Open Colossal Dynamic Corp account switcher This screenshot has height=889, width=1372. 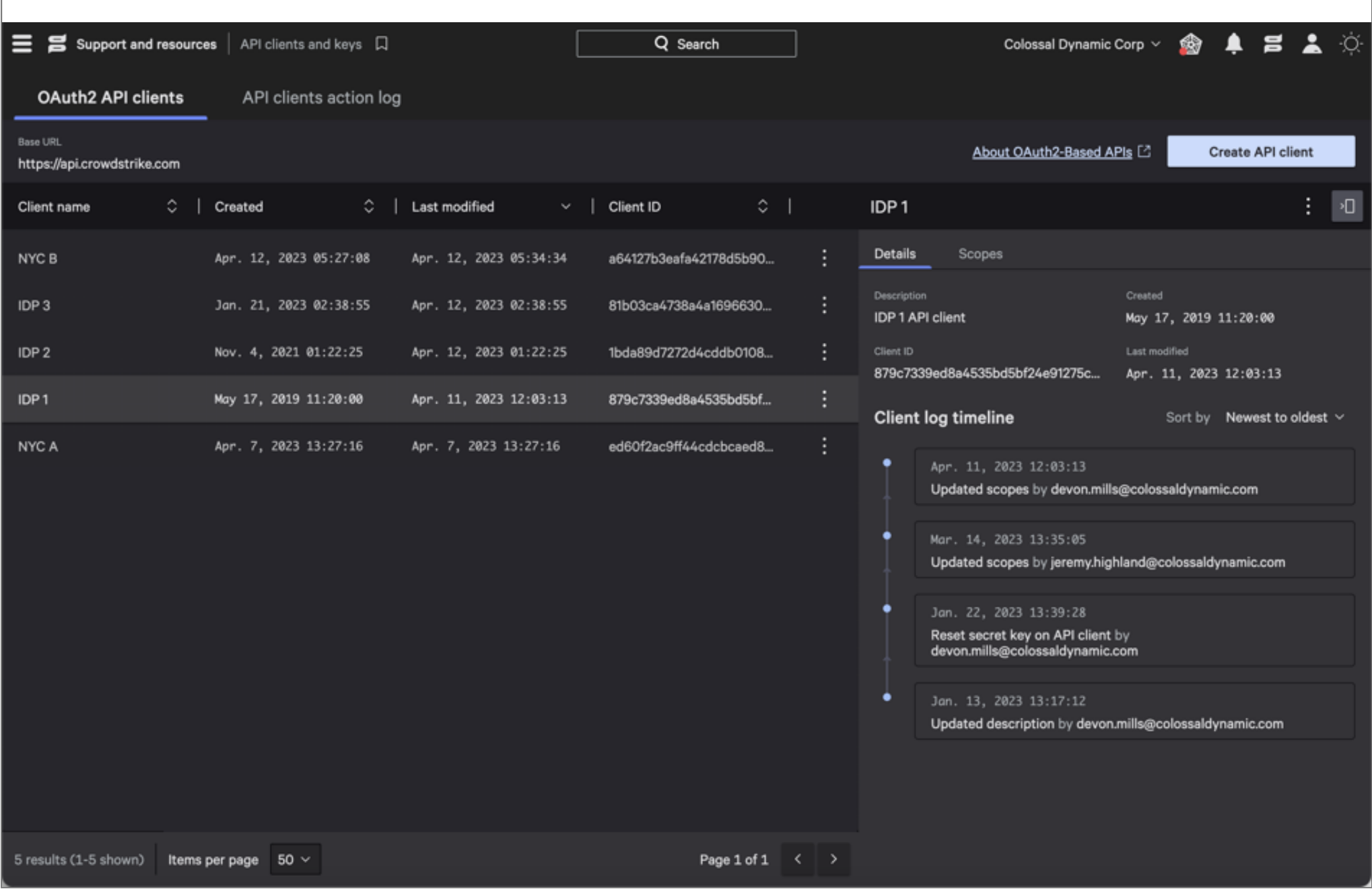coord(1081,44)
